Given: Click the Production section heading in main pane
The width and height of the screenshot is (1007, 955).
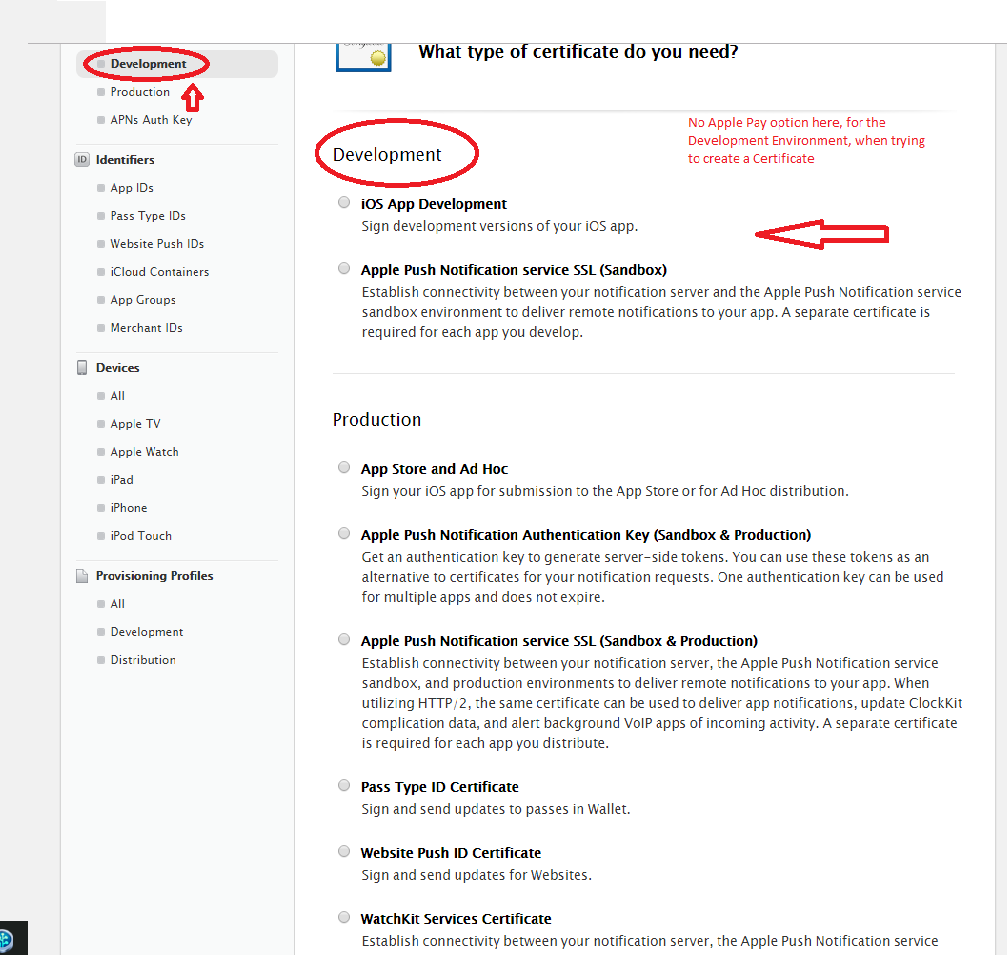Looking at the screenshot, I should pos(377,419).
